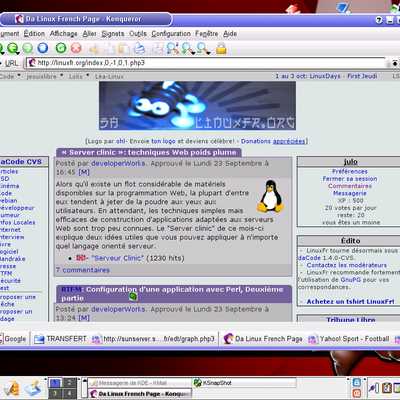400x400 pixels.
Task: Open the first developerWorks author link
Action: (118, 163)
